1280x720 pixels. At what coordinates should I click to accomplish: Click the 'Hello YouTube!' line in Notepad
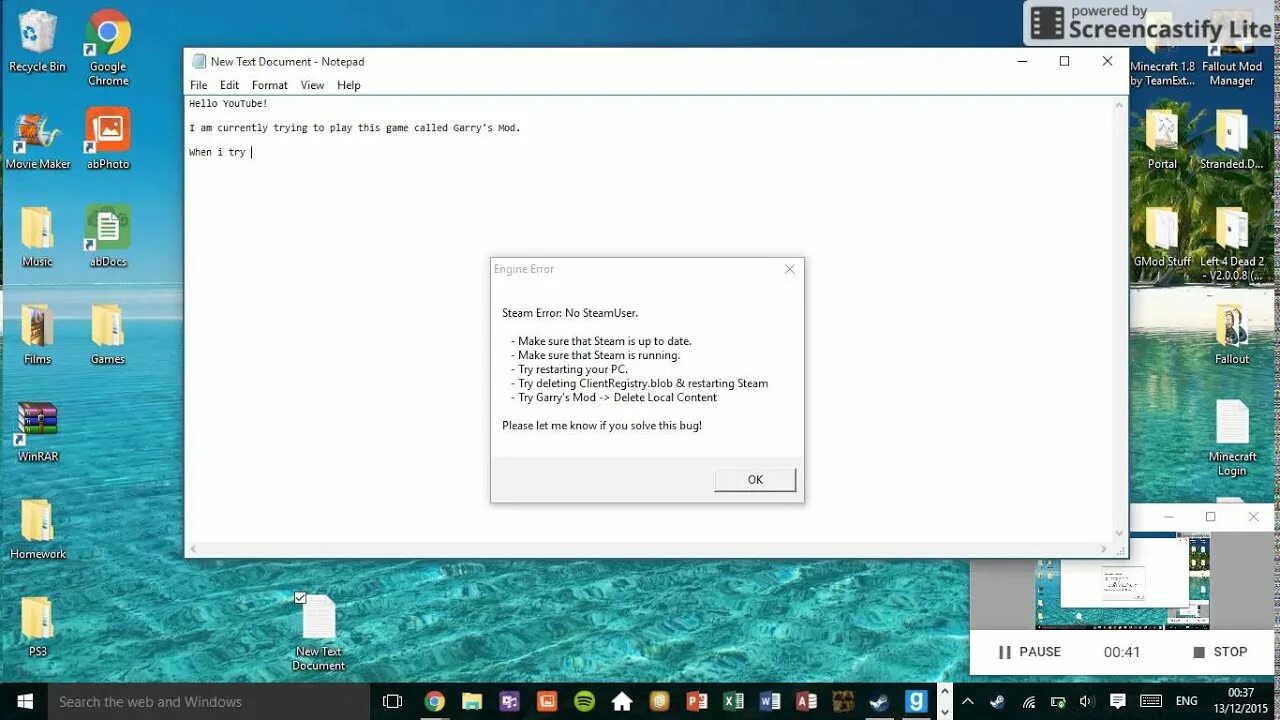229,103
